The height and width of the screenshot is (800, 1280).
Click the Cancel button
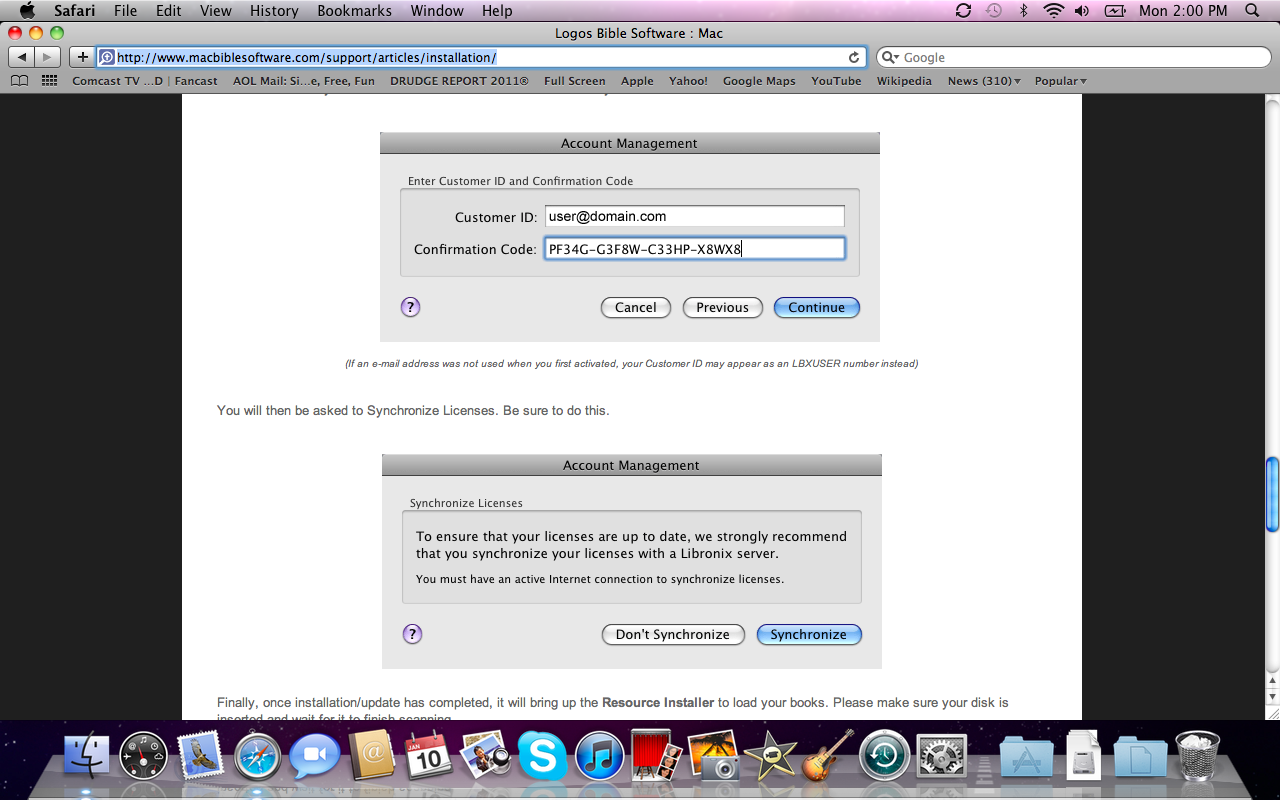(x=636, y=307)
